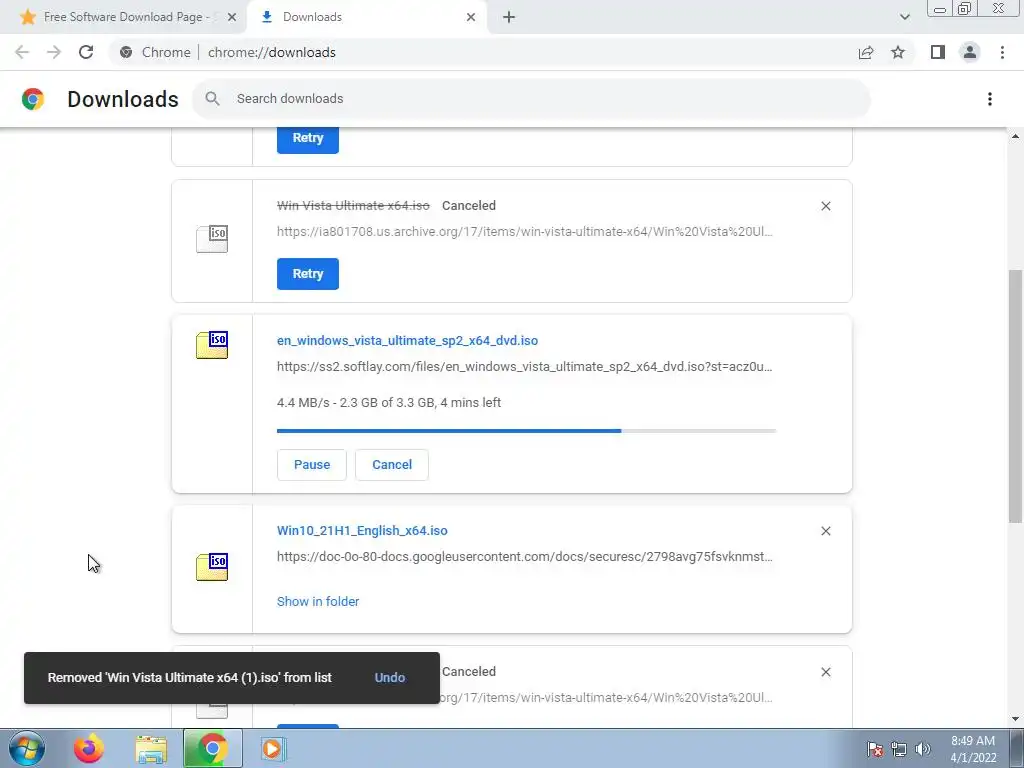Focus the Search downloads field
Image resolution: width=1024 pixels, height=768 pixels.
pos(532,99)
